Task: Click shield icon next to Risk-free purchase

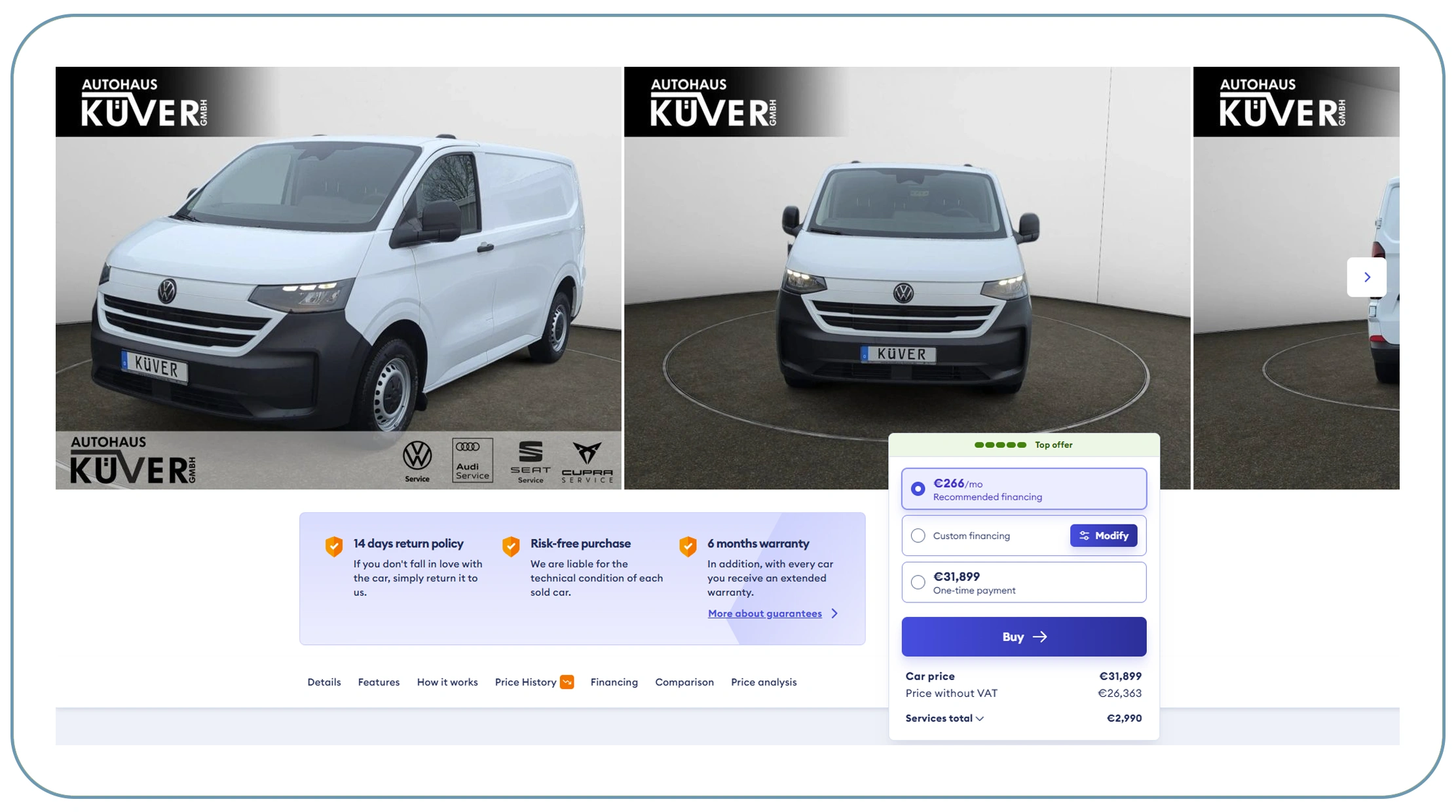Action: (x=511, y=545)
